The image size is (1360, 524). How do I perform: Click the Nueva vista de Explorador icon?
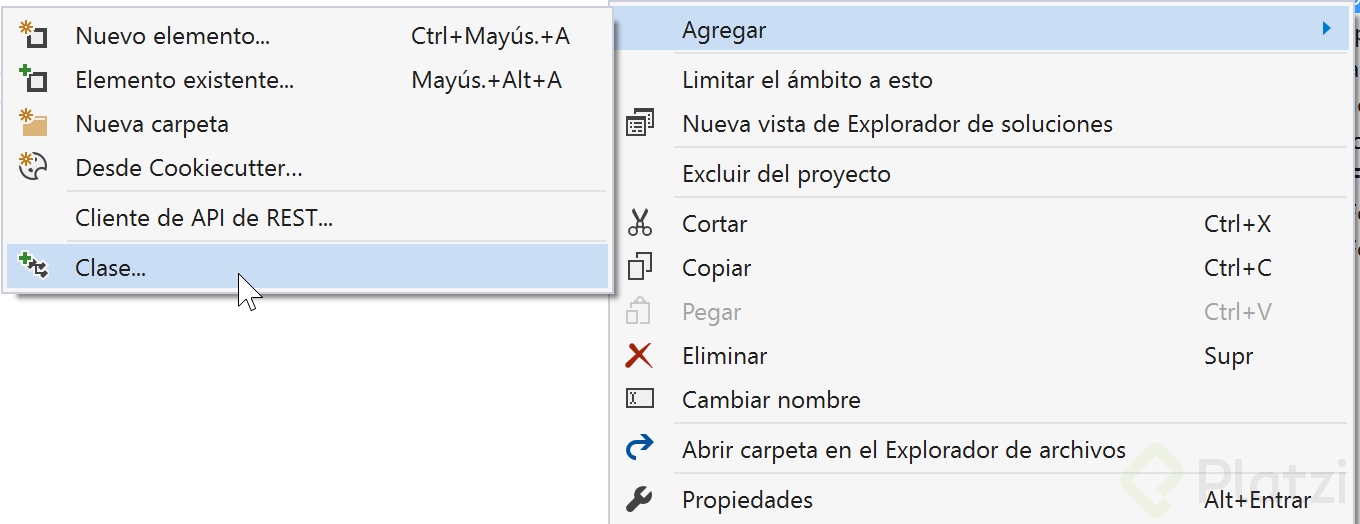pos(639,124)
